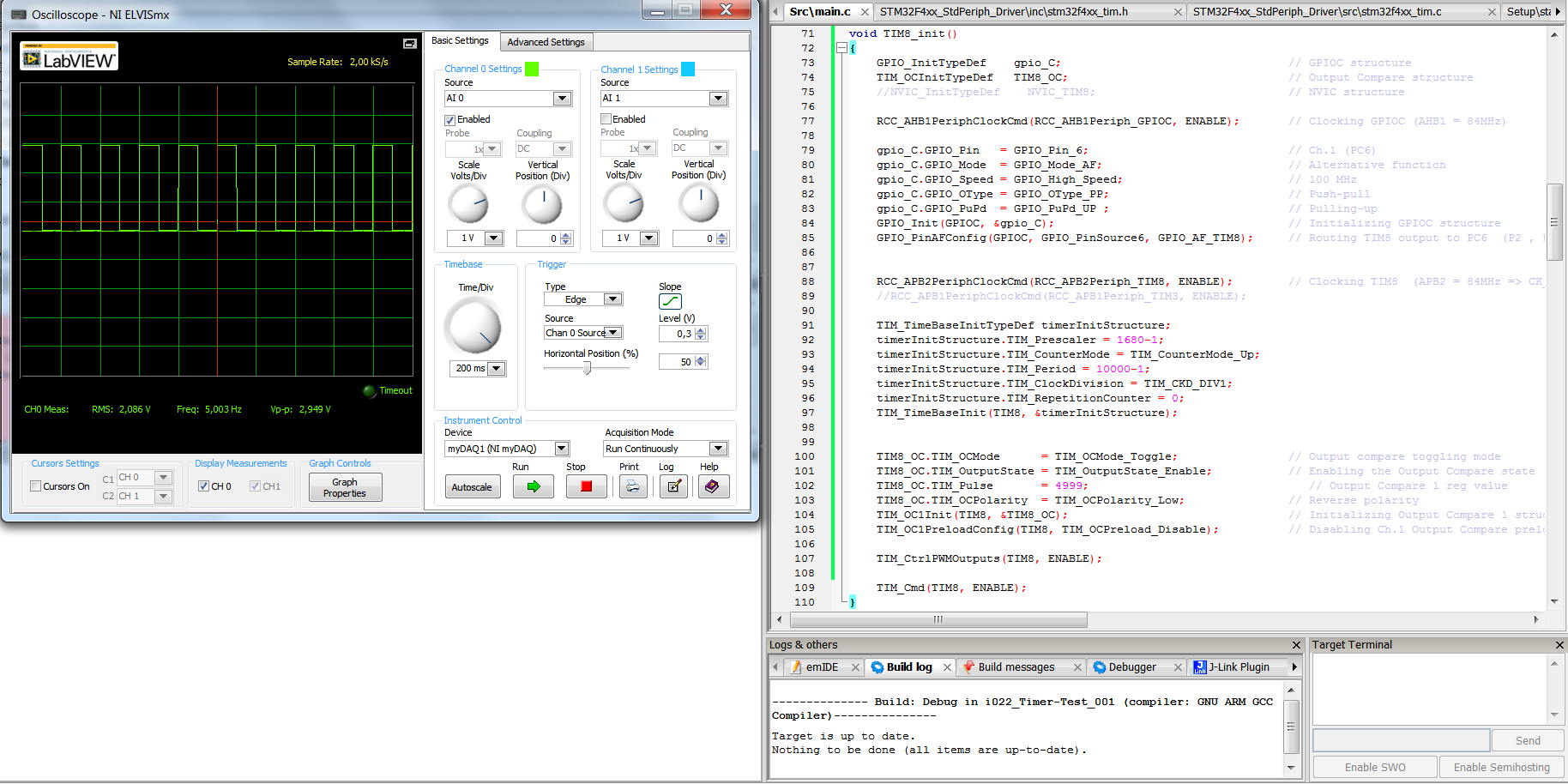Click the Channel 1 blue color swatch
Viewport: 1568px width, 784px height.
[x=687, y=69]
